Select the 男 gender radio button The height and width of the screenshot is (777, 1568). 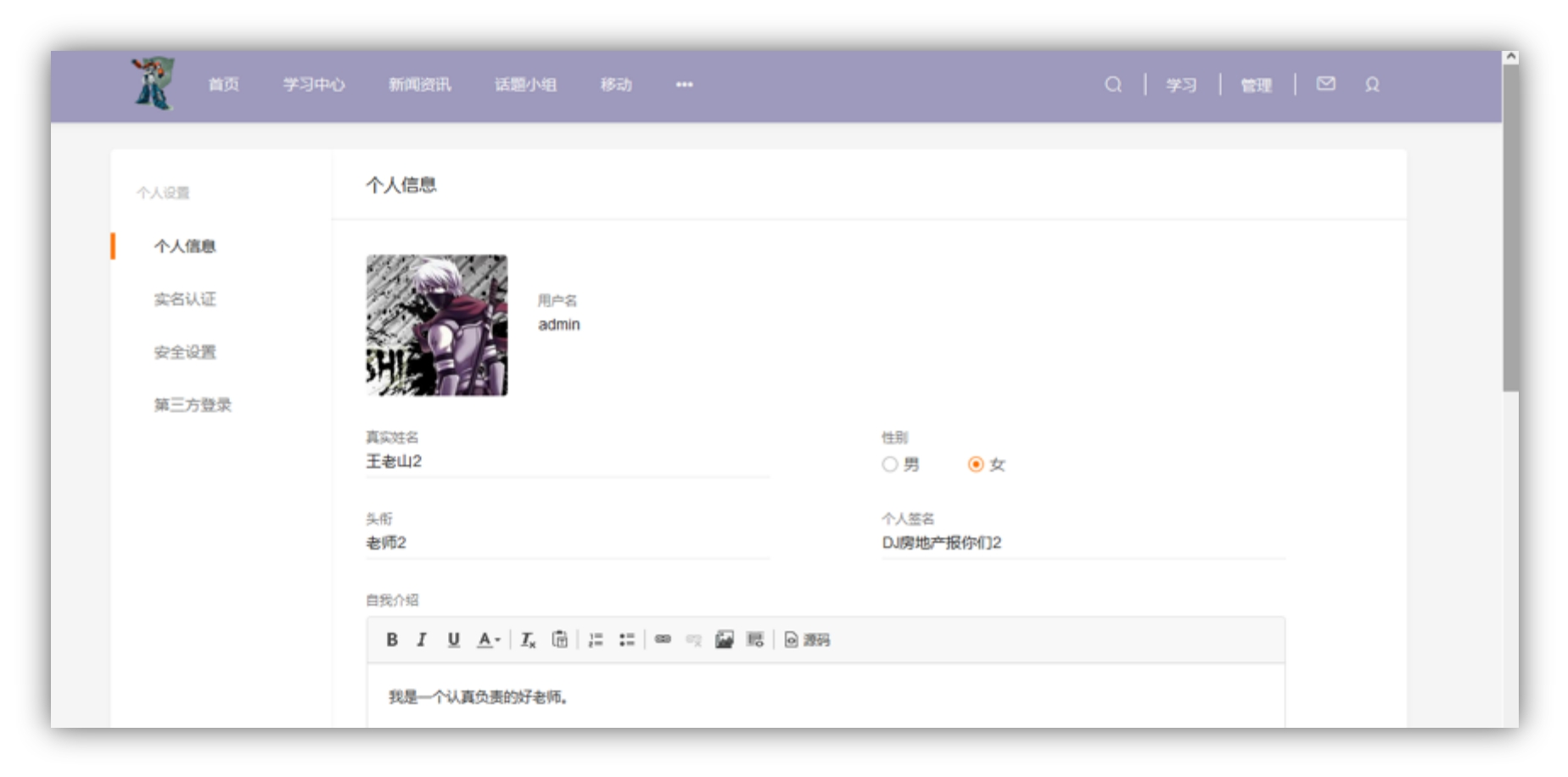point(889,464)
